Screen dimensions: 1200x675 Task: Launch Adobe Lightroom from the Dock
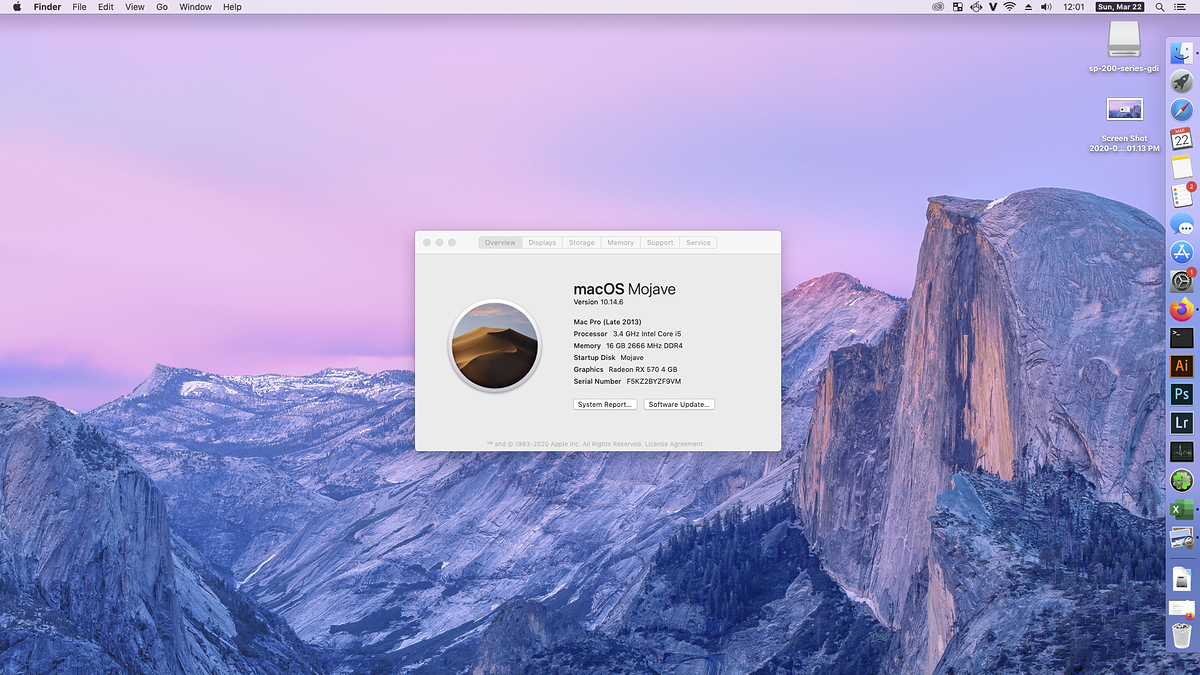1182,424
